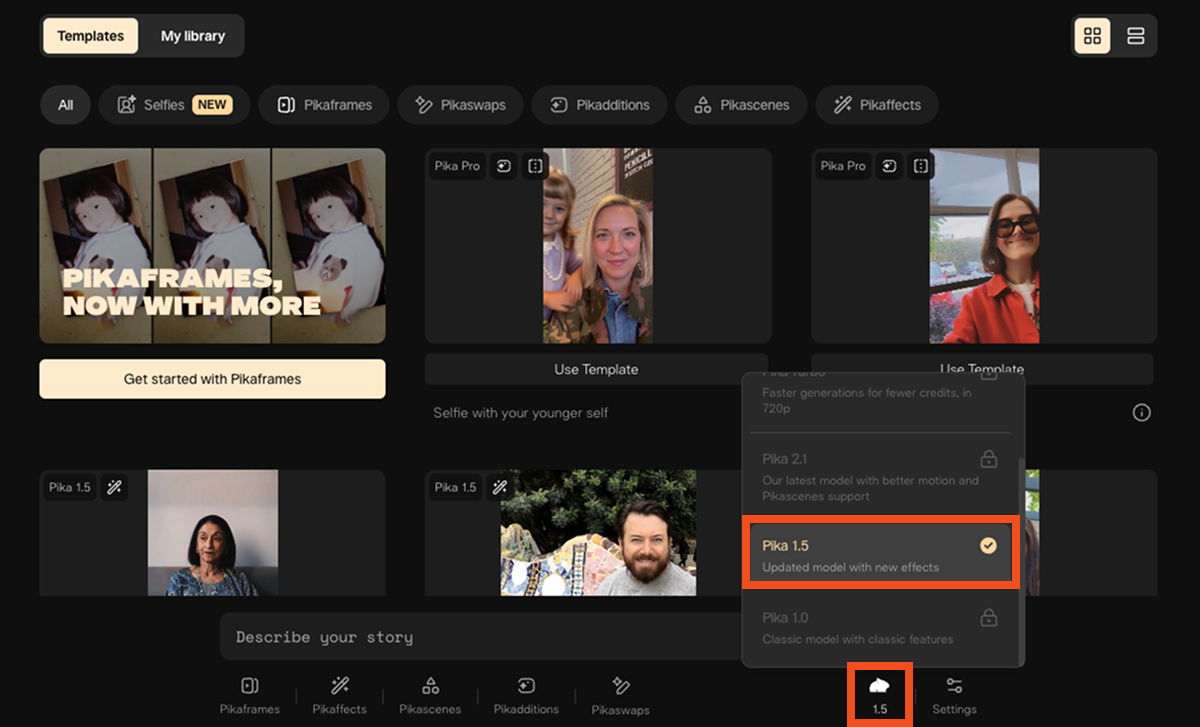Filter templates by Selfies NEW

(174, 105)
